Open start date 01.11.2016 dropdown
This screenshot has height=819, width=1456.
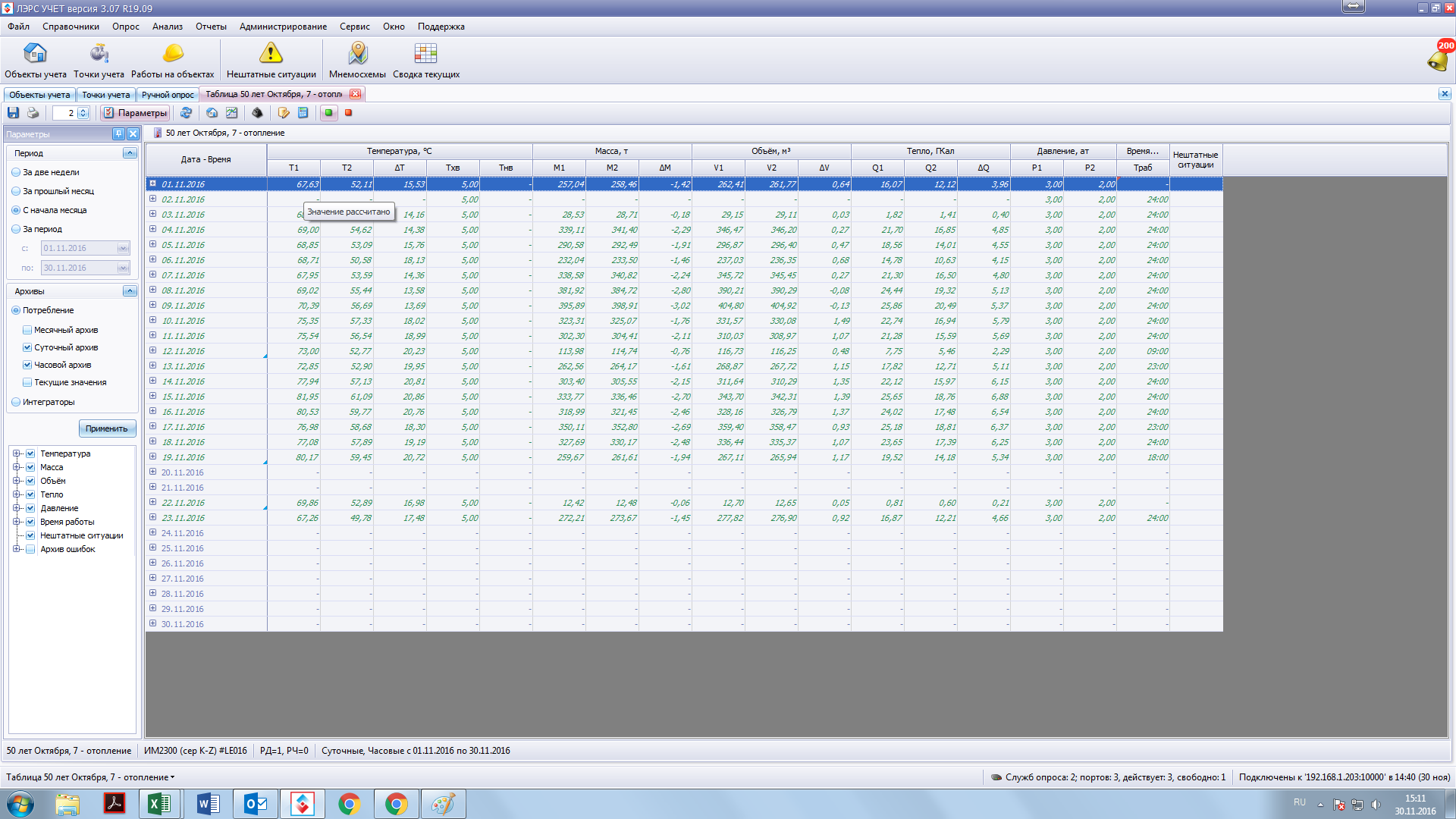click(x=123, y=248)
